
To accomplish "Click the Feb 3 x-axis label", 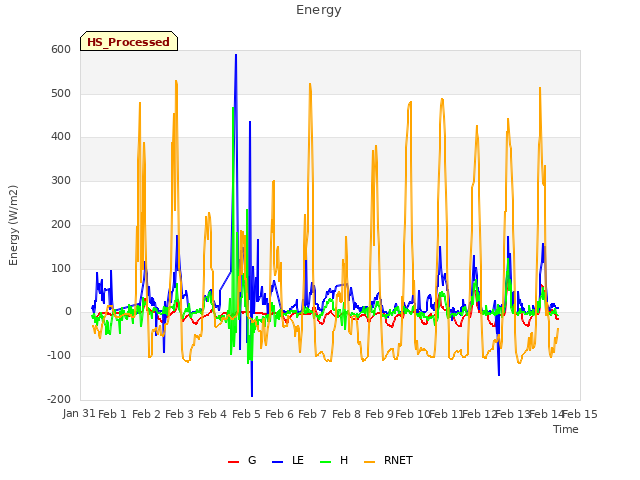I will 179,414.
